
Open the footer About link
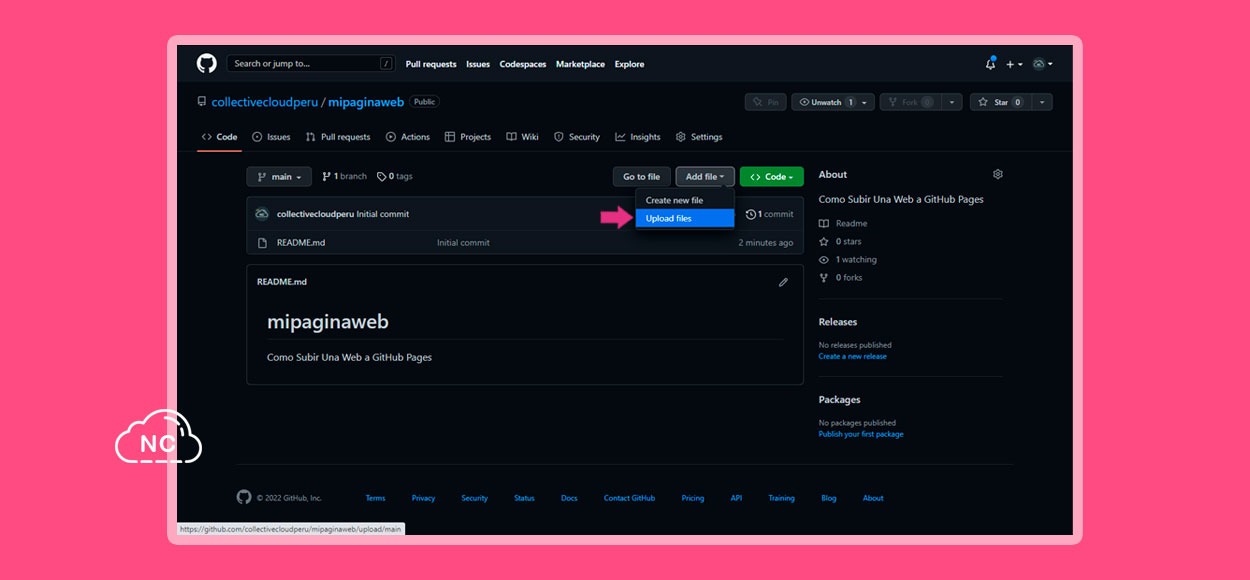[873, 498]
